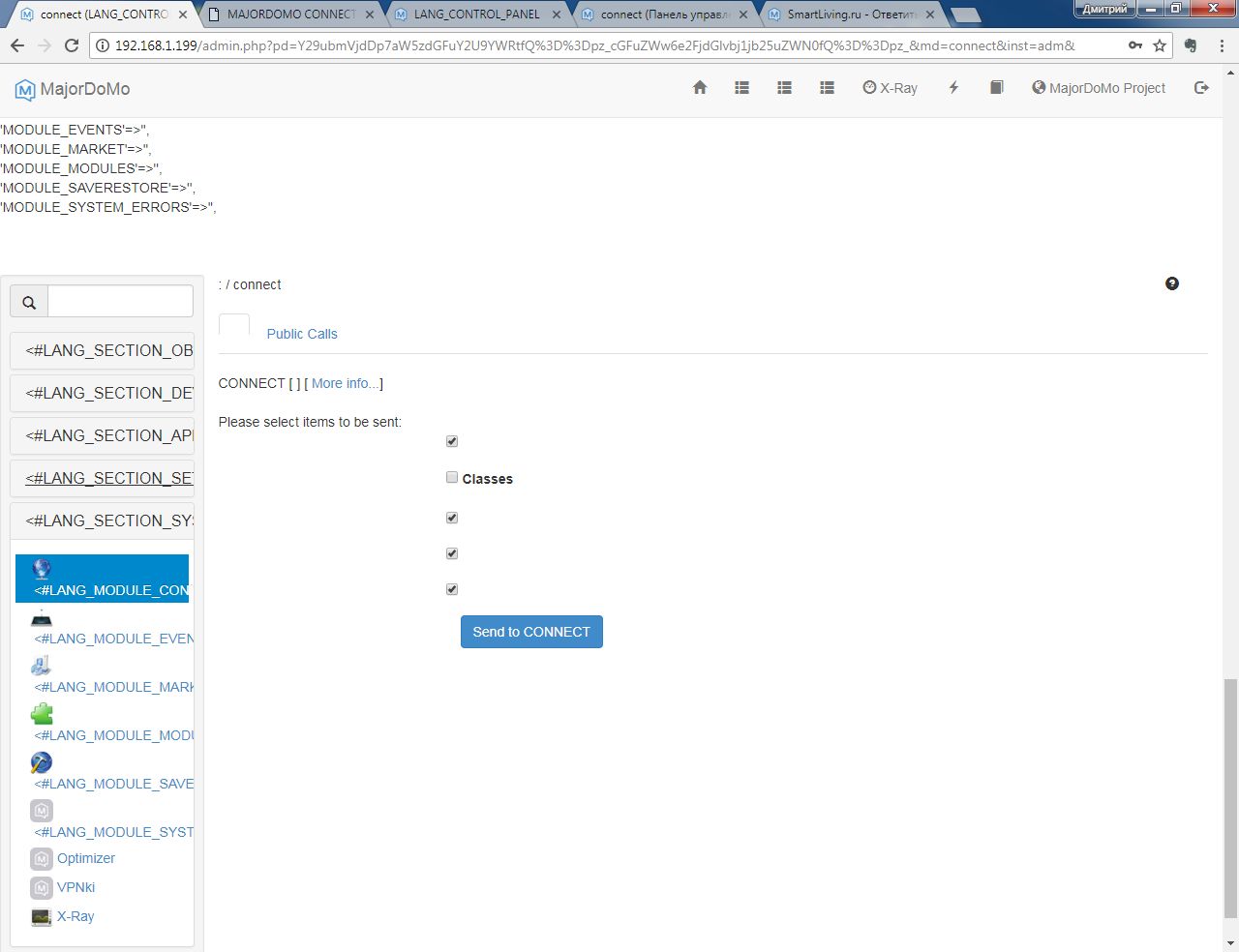Expand the LANG_SECTION_DE sidebar section
The height and width of the screenshot is (952, 1239).
tap(102, 393)
